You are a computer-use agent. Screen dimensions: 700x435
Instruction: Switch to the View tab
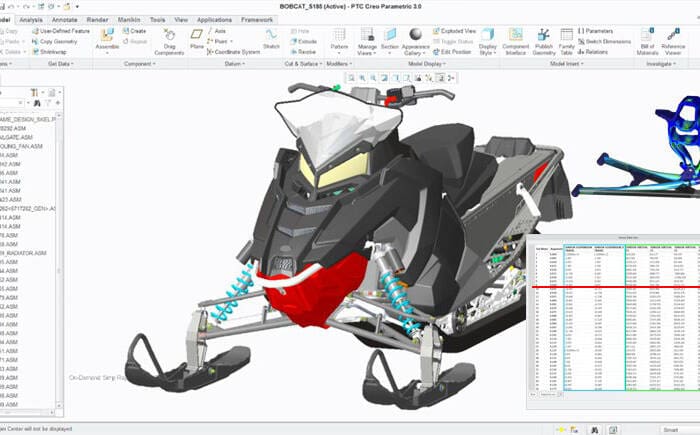point(181,20)
